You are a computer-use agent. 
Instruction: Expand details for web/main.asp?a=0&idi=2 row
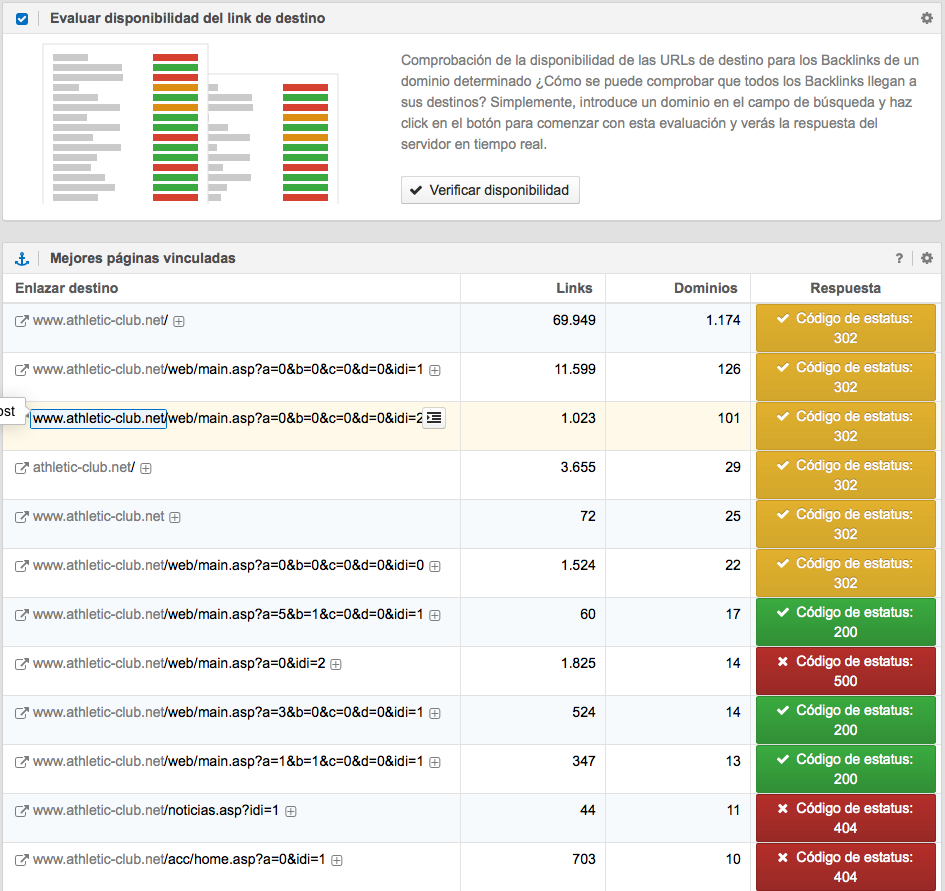(x=336, y=664)
